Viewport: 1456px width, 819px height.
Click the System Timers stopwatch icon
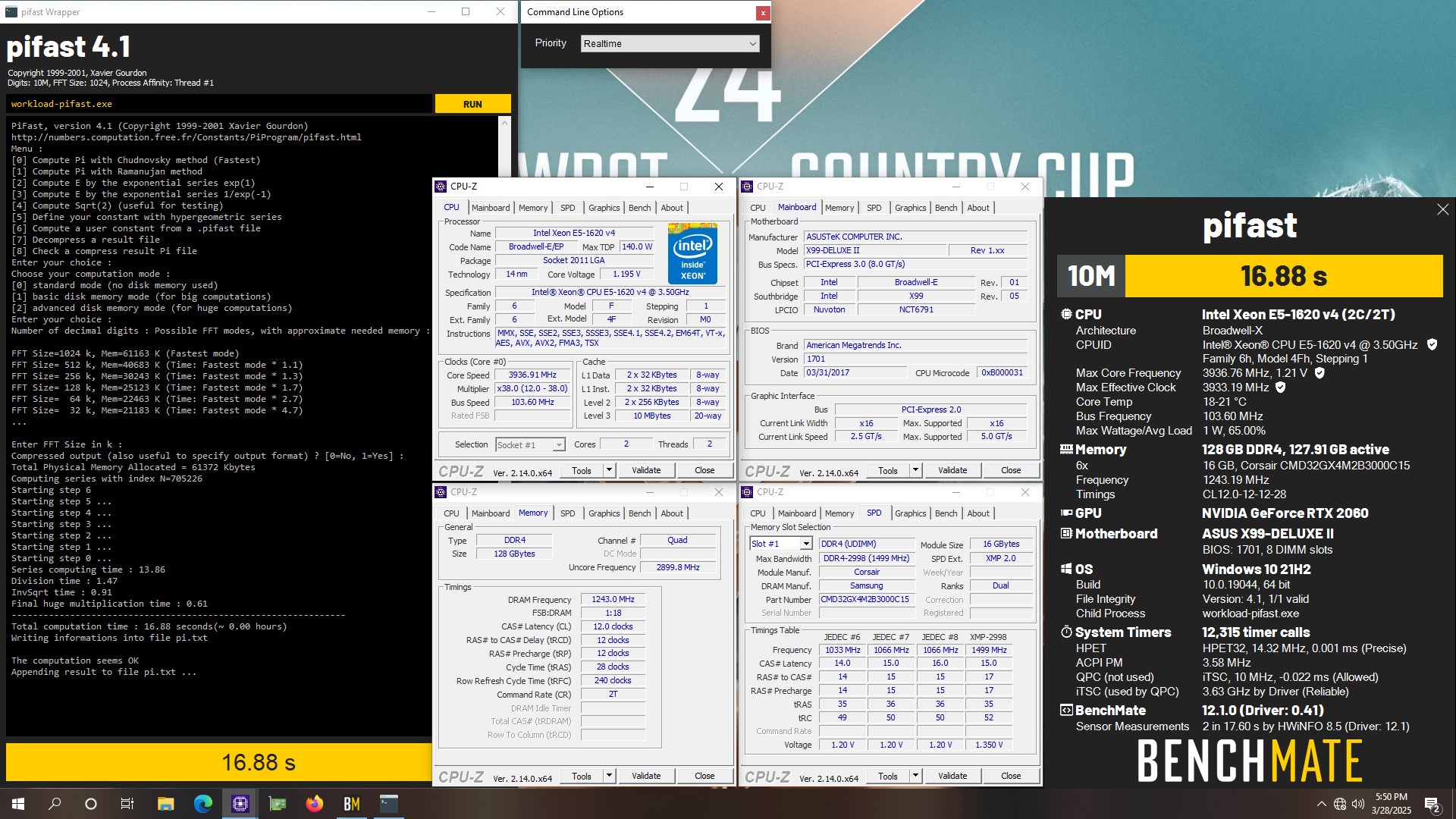tap(1066, 632)
